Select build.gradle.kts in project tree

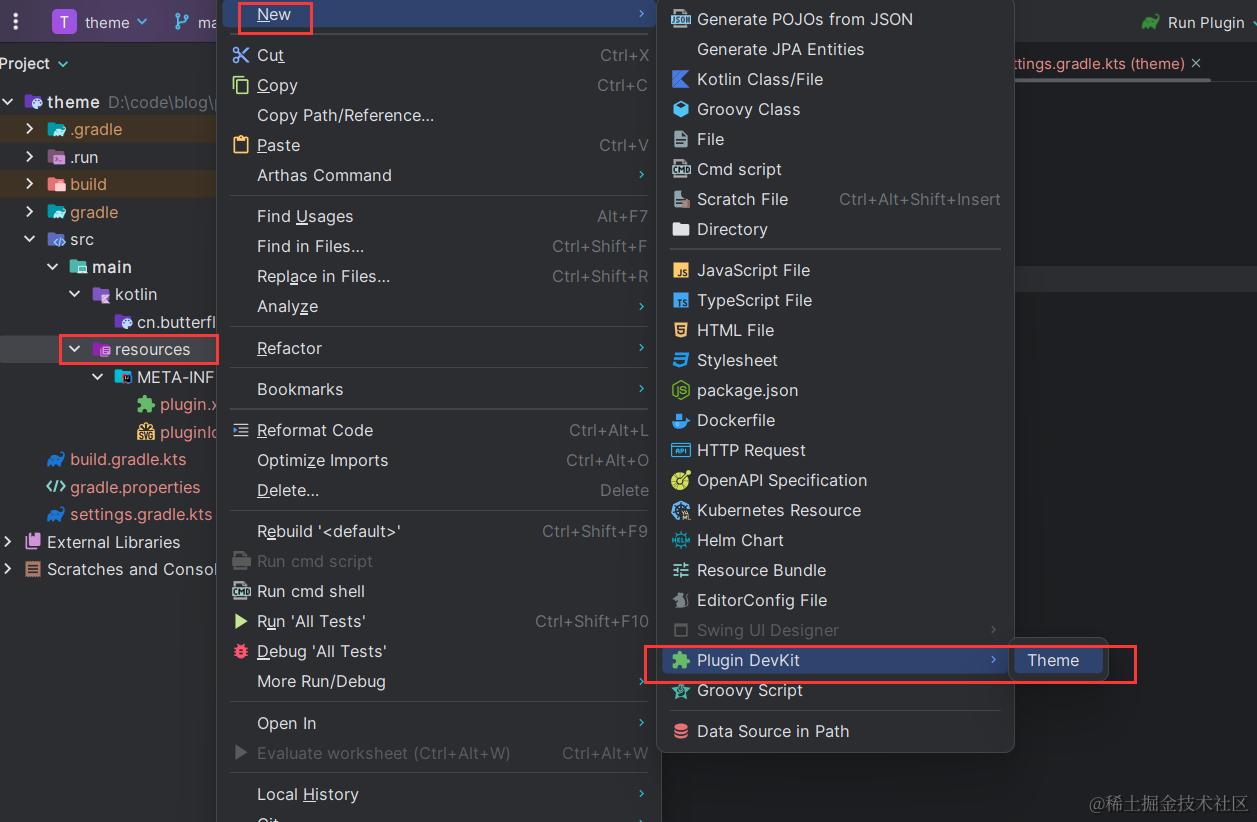[127, 459]
